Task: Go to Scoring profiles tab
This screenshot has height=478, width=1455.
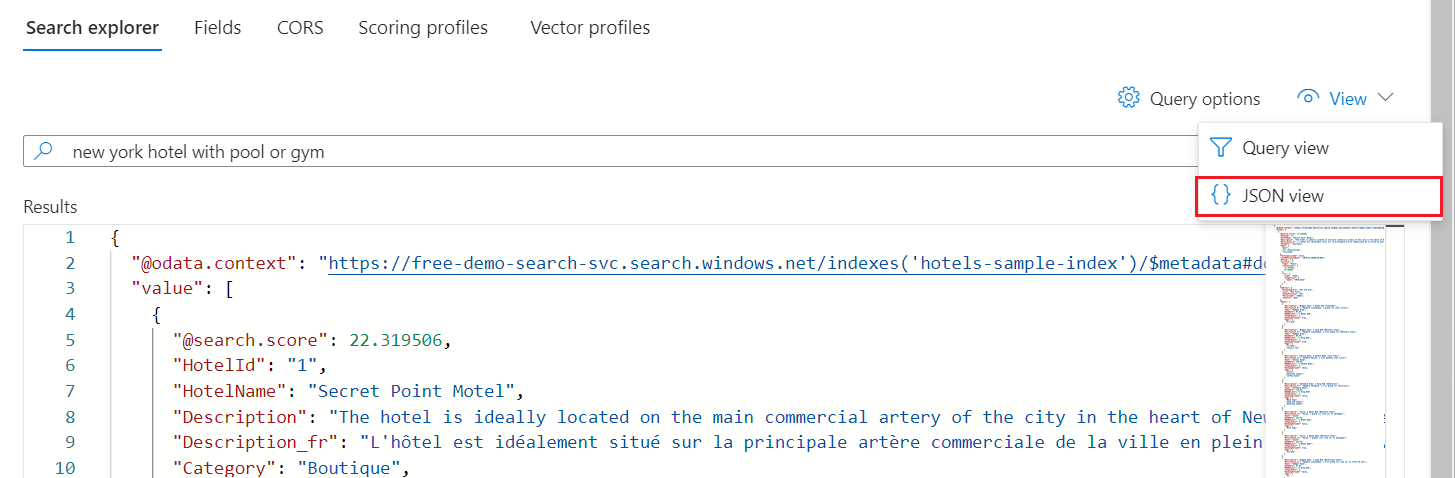Action: pos(423,28)
